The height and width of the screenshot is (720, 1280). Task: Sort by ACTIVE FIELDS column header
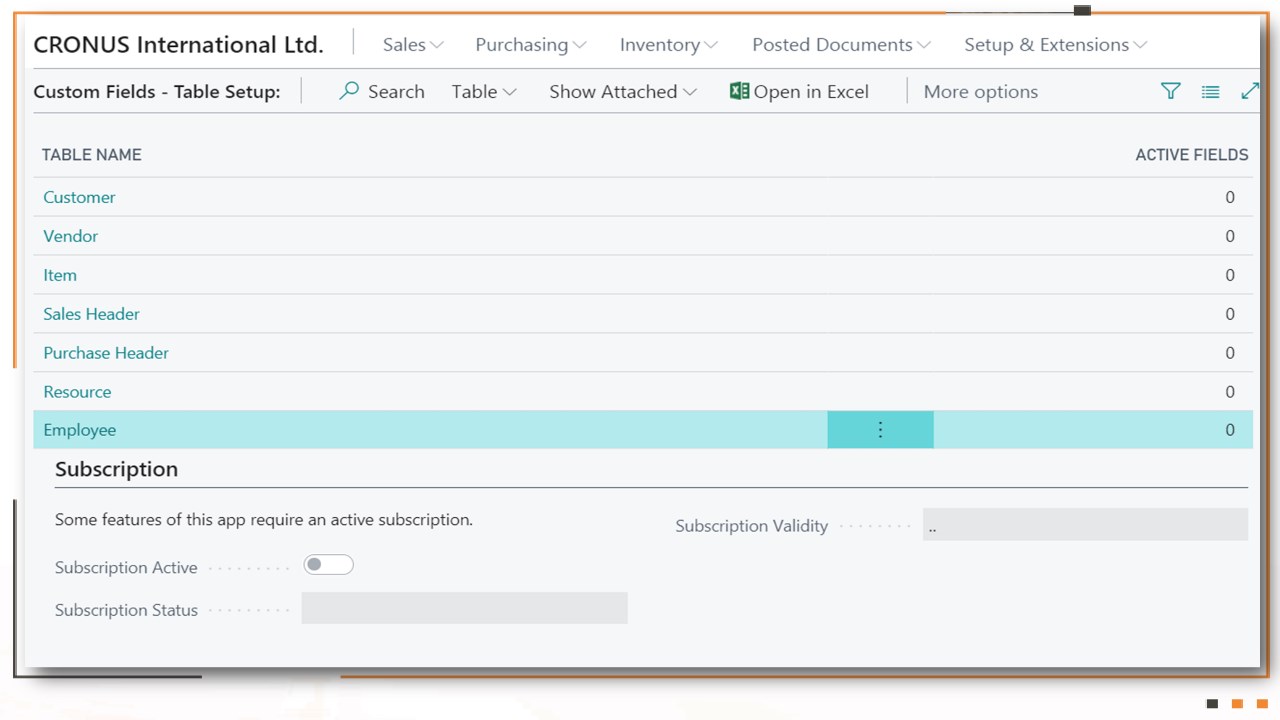1192,155
